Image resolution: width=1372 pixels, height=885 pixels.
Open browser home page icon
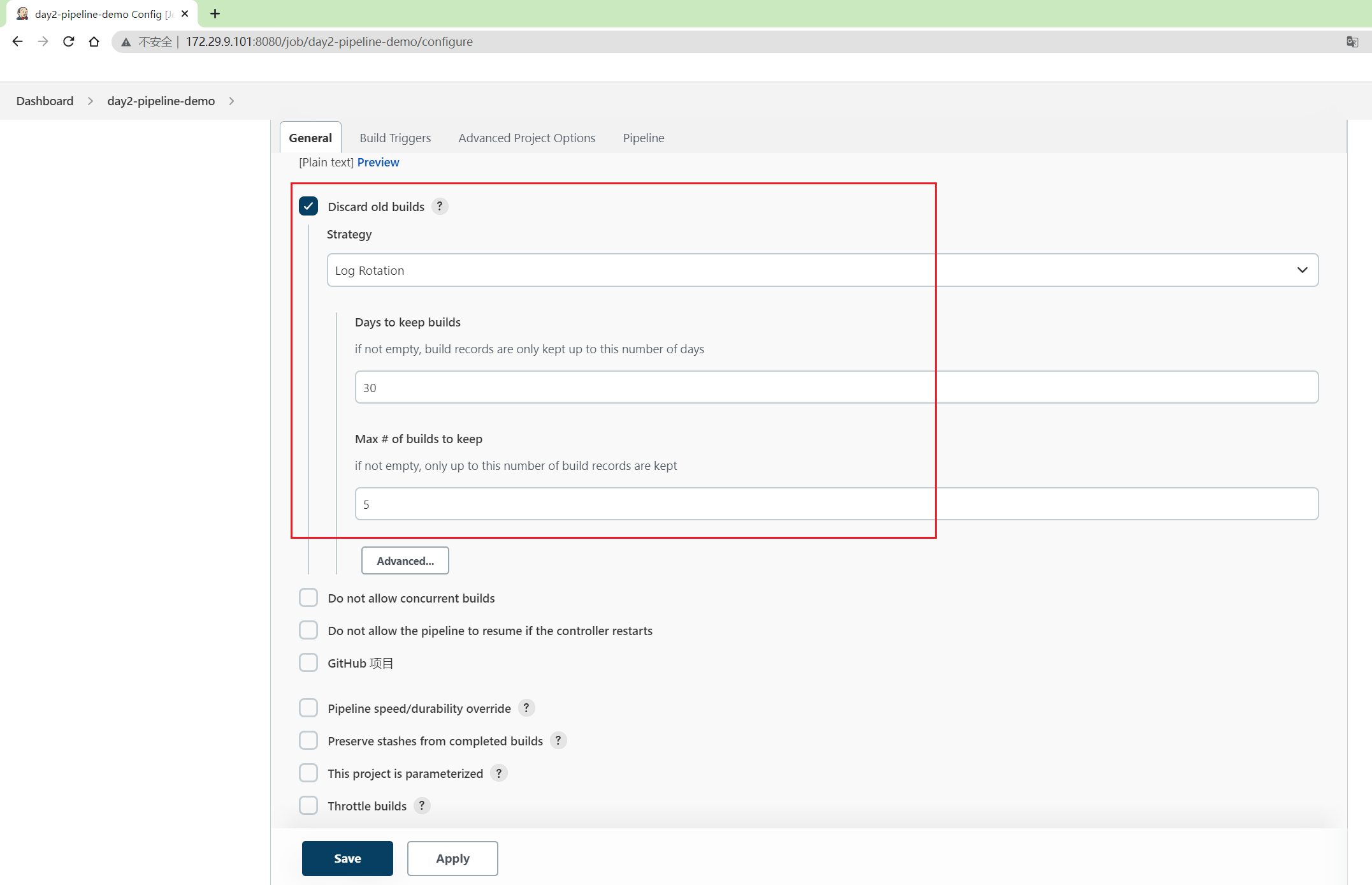coord(94,41)
